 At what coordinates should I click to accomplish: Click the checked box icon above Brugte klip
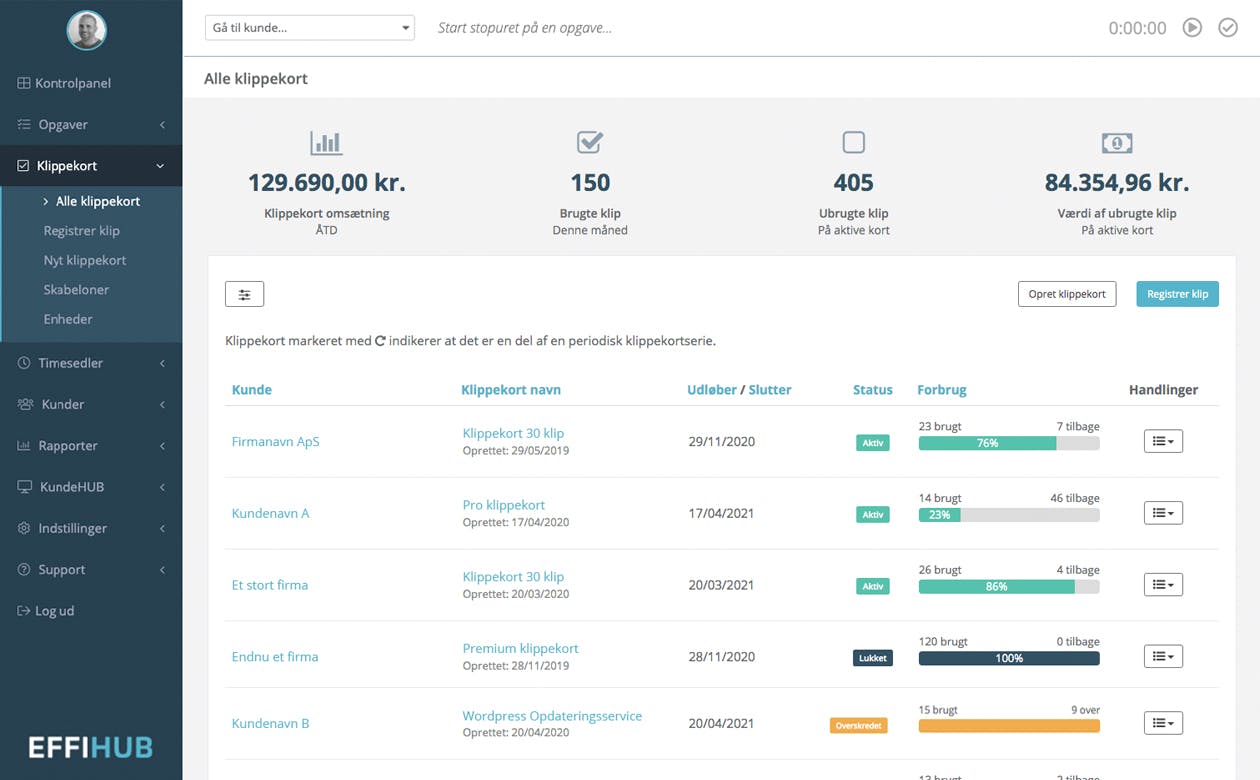point(590,143)
